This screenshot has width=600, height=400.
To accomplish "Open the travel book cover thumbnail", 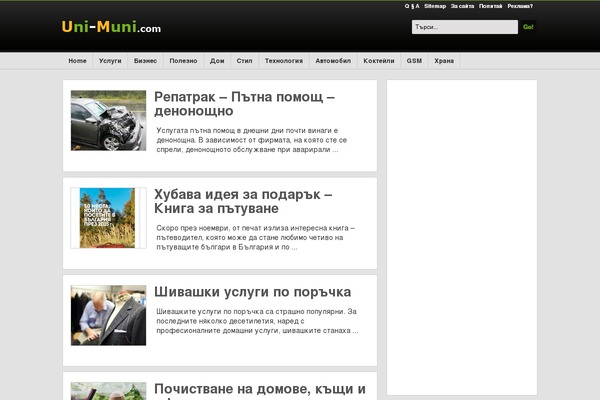I will 108,218.
